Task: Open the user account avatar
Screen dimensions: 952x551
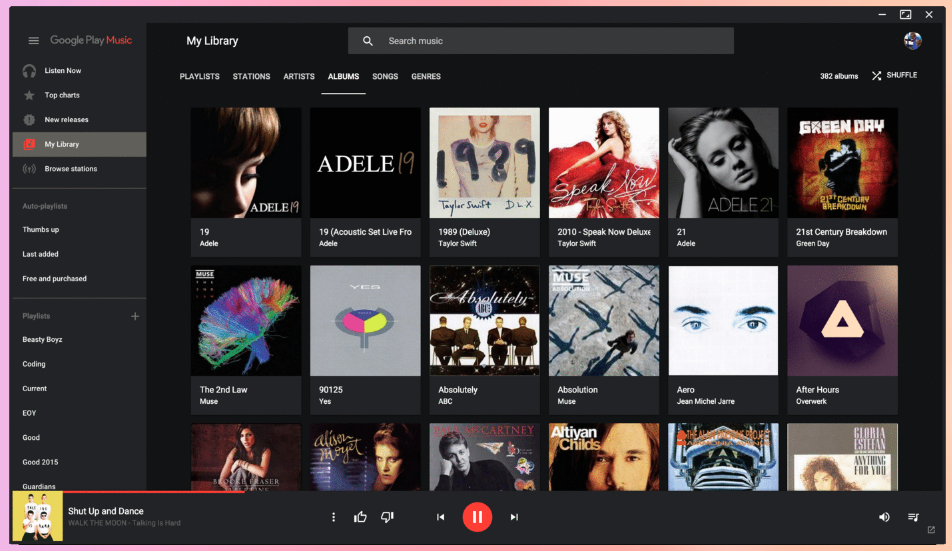Action: tap(913, 41)
